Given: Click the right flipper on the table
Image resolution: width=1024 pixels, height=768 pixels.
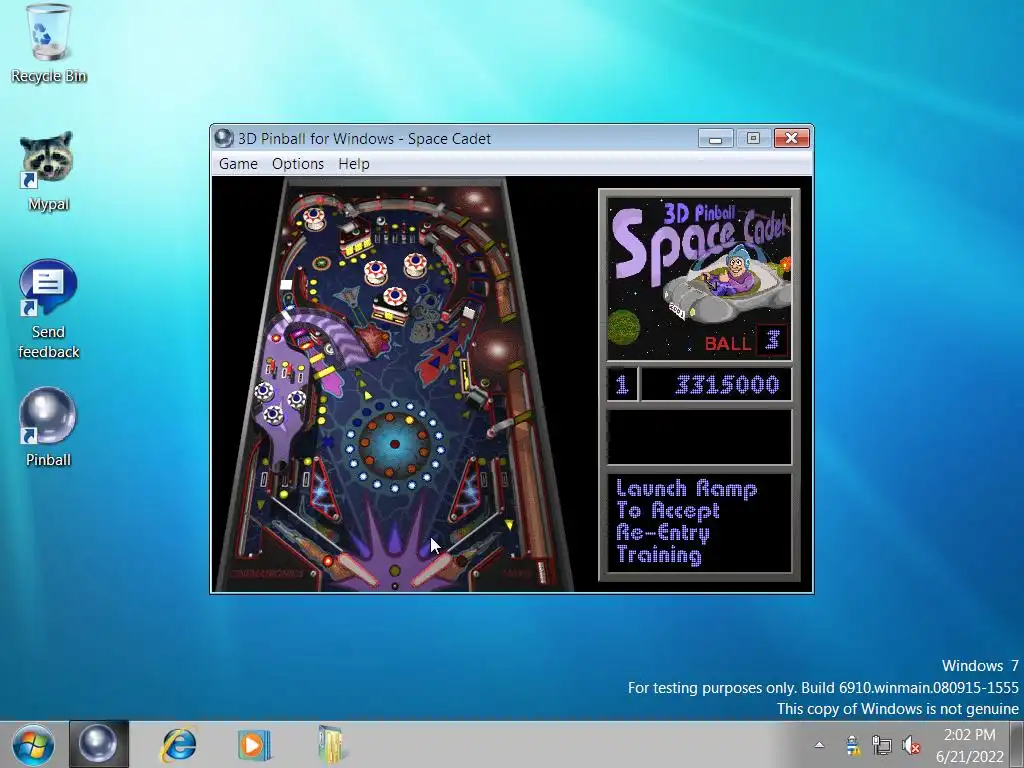Looking at the screenshot, I should pos(432,572).
